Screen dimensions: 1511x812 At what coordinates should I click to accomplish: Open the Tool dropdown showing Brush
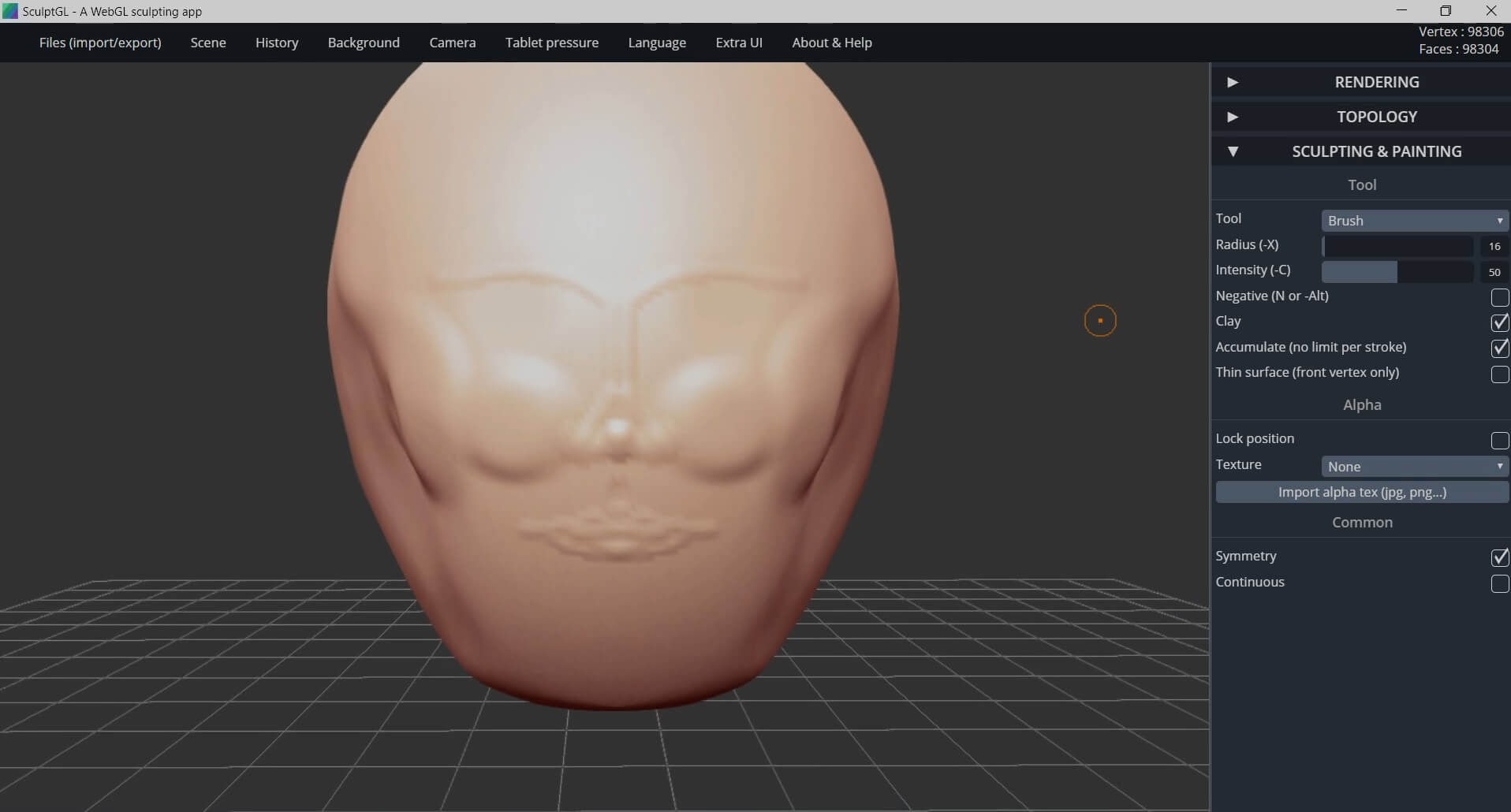tap(1415, 221)
